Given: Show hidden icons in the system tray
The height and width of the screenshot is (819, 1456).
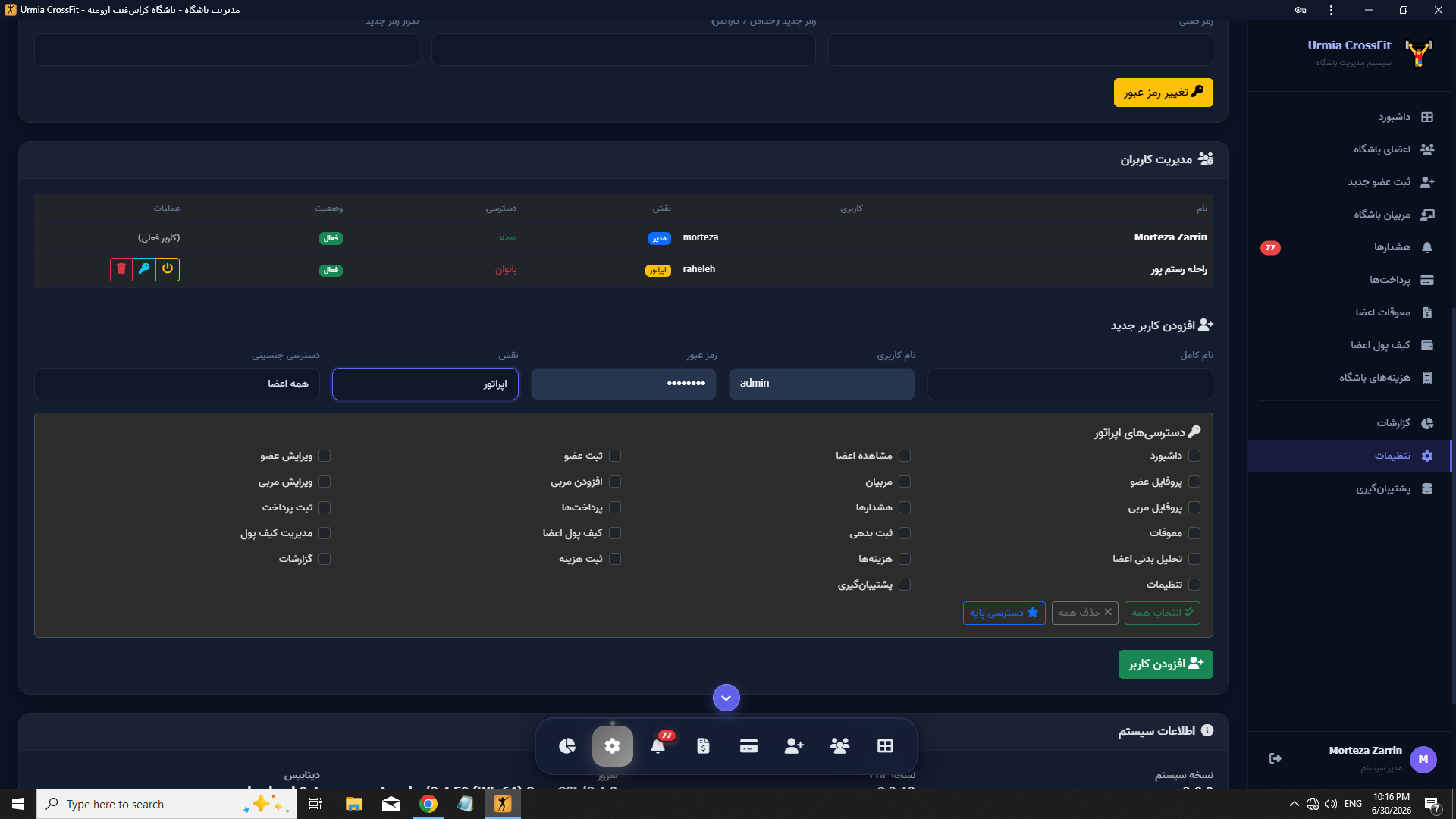Looking at the screenshot, I should (x=1294, y=804).
